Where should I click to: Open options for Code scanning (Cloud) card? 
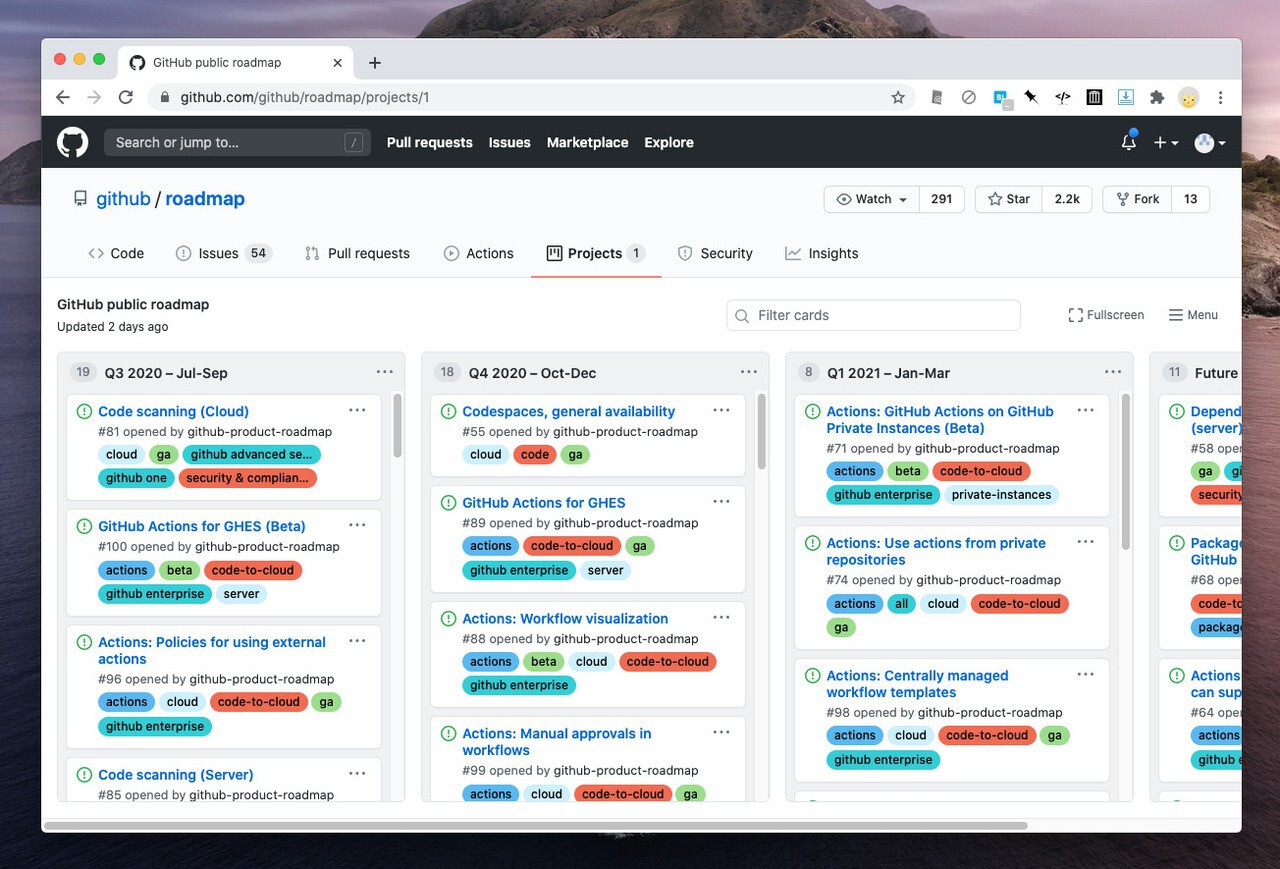(x=357, y=410)
